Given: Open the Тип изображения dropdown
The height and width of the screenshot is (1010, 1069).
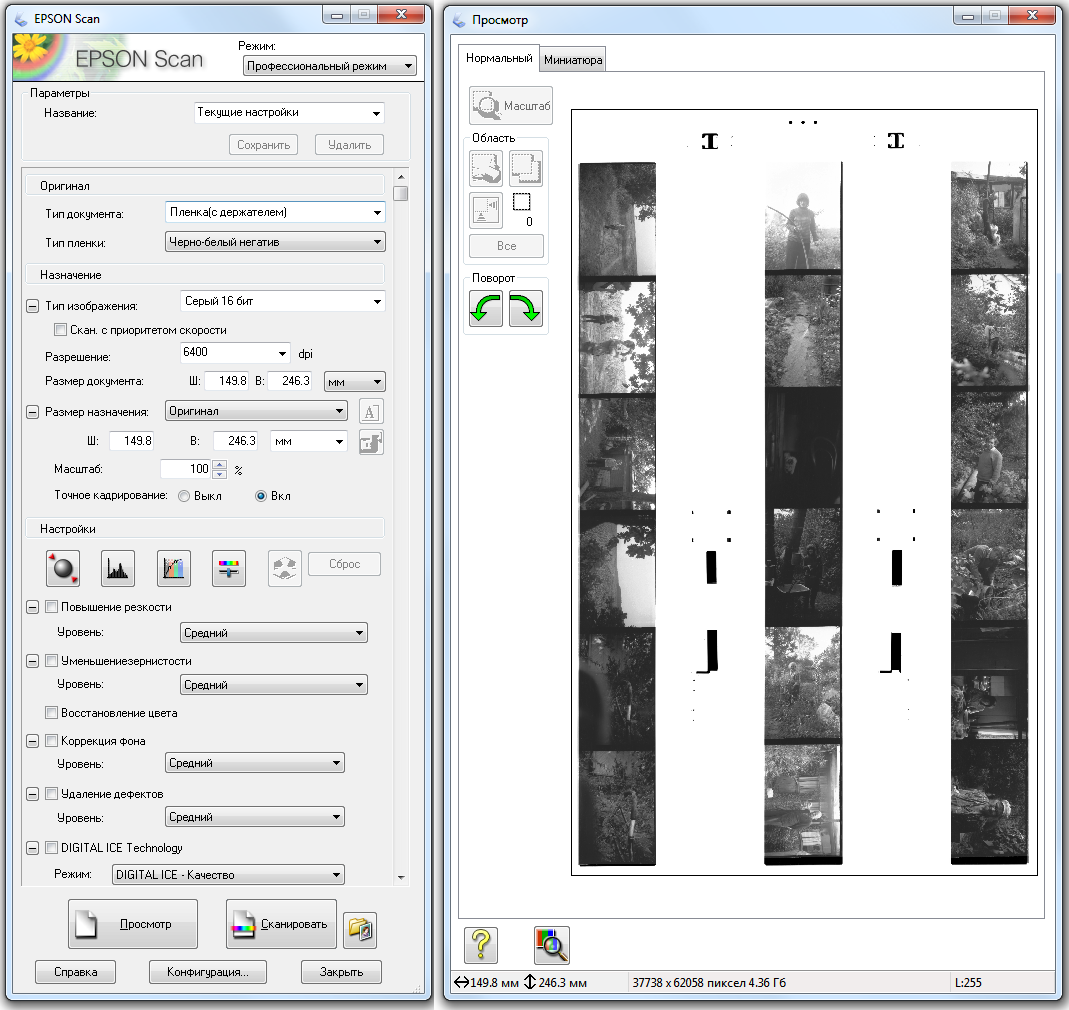Looking at the screenshot, I should (x=283, y=301).
